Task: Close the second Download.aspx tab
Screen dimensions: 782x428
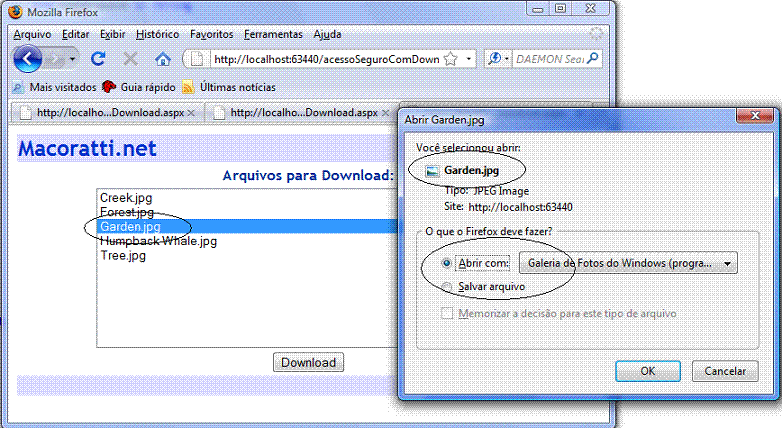Action: (x=385, y=113)
